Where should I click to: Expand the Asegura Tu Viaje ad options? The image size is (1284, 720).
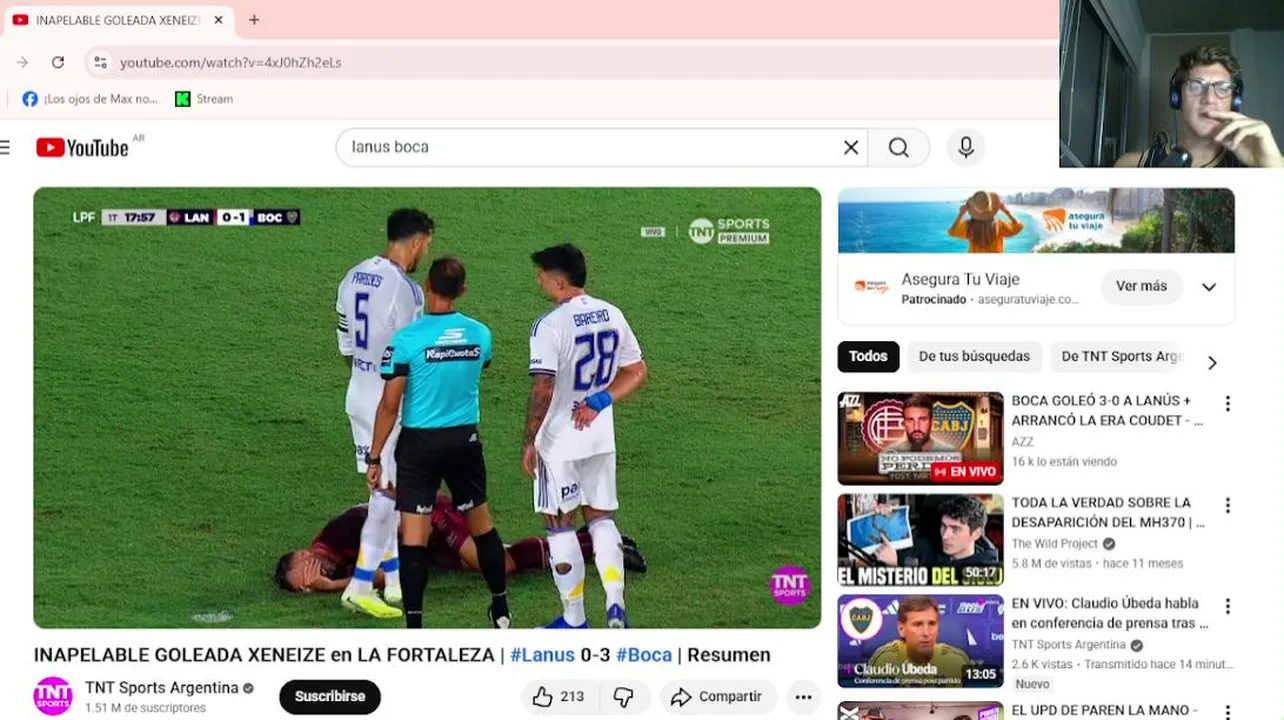click(x=1209, y=287)
